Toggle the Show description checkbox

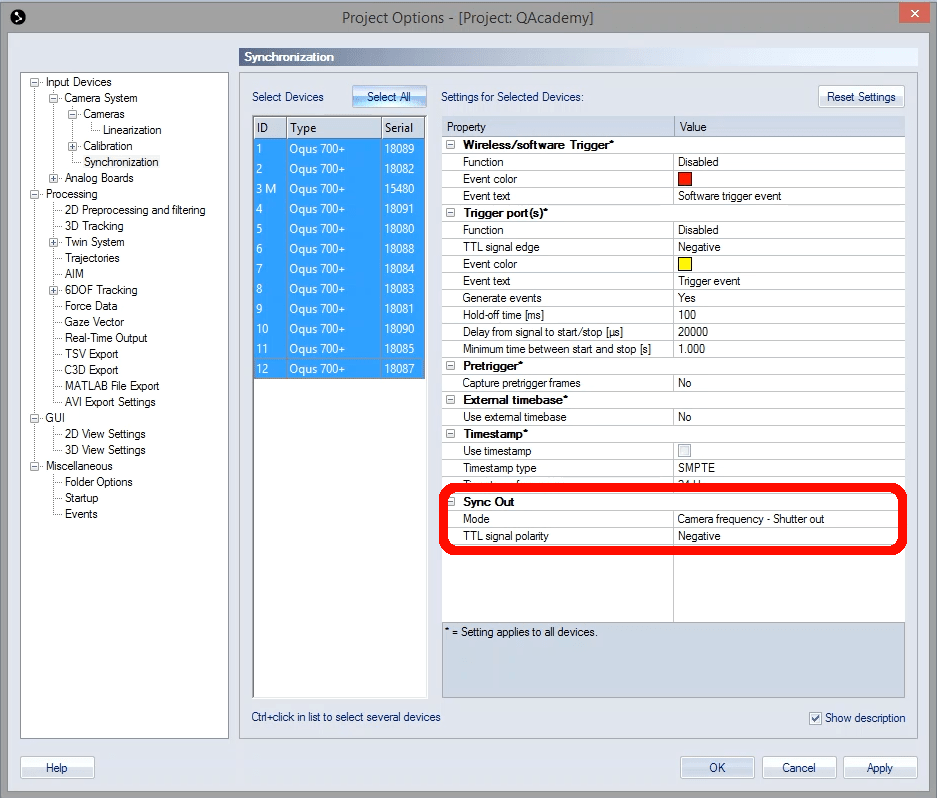pos(816,718)
